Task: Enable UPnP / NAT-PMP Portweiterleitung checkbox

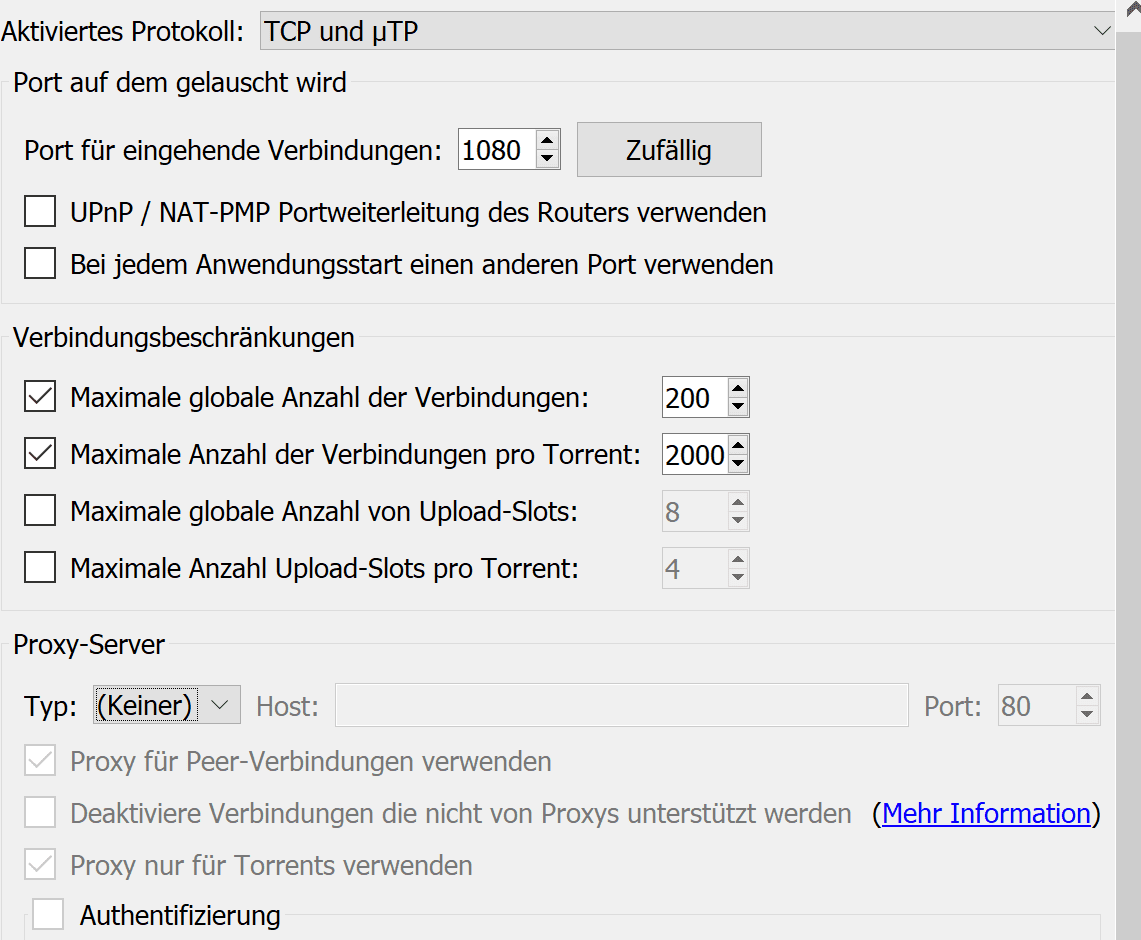Action: (x=40, y=211)
